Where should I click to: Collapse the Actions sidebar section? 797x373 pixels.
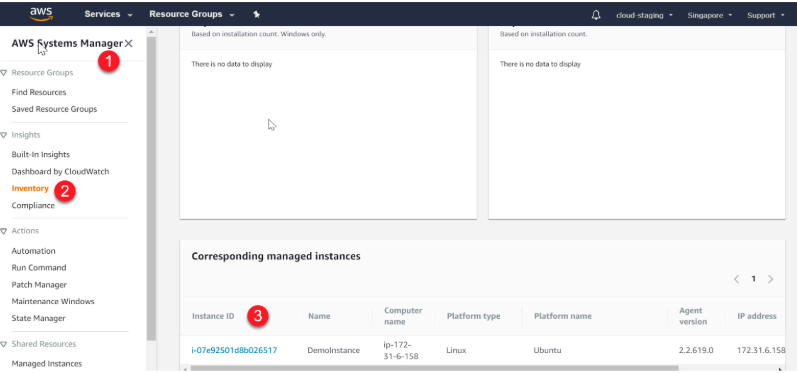tap(4, 231)
